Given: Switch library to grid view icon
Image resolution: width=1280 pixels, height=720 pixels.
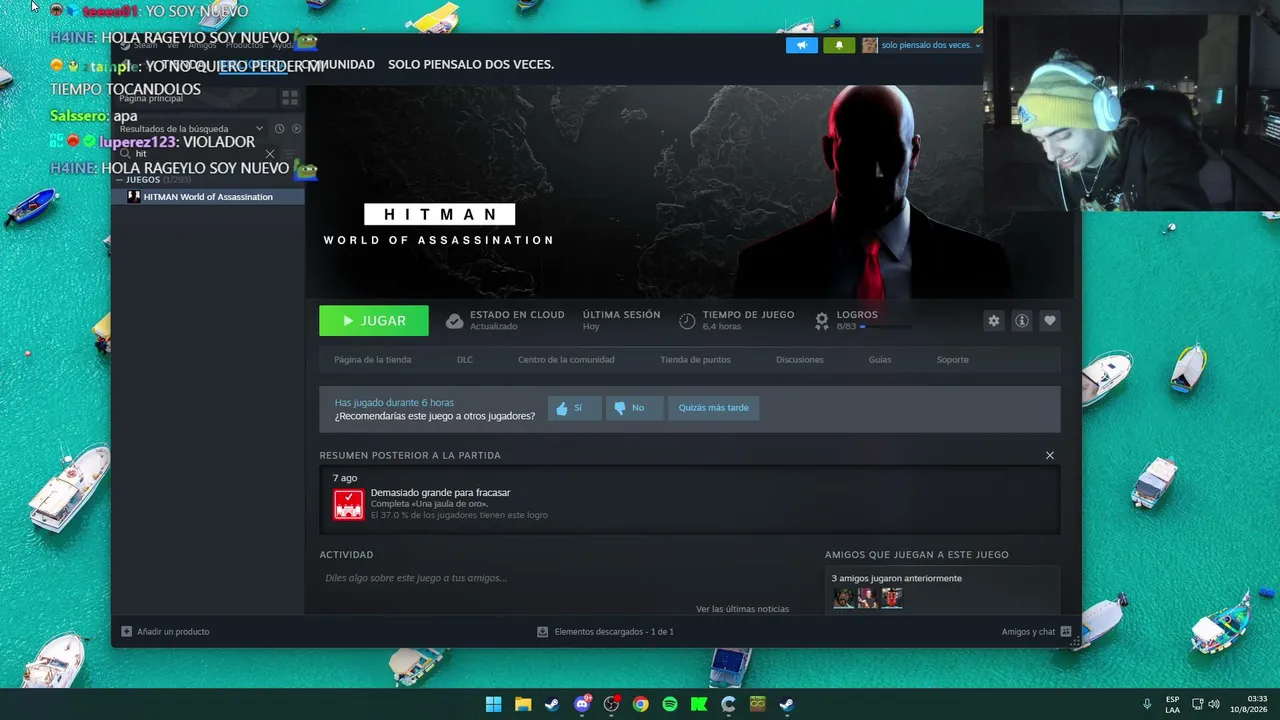Looking at the screenshot, I should point(290,98).
